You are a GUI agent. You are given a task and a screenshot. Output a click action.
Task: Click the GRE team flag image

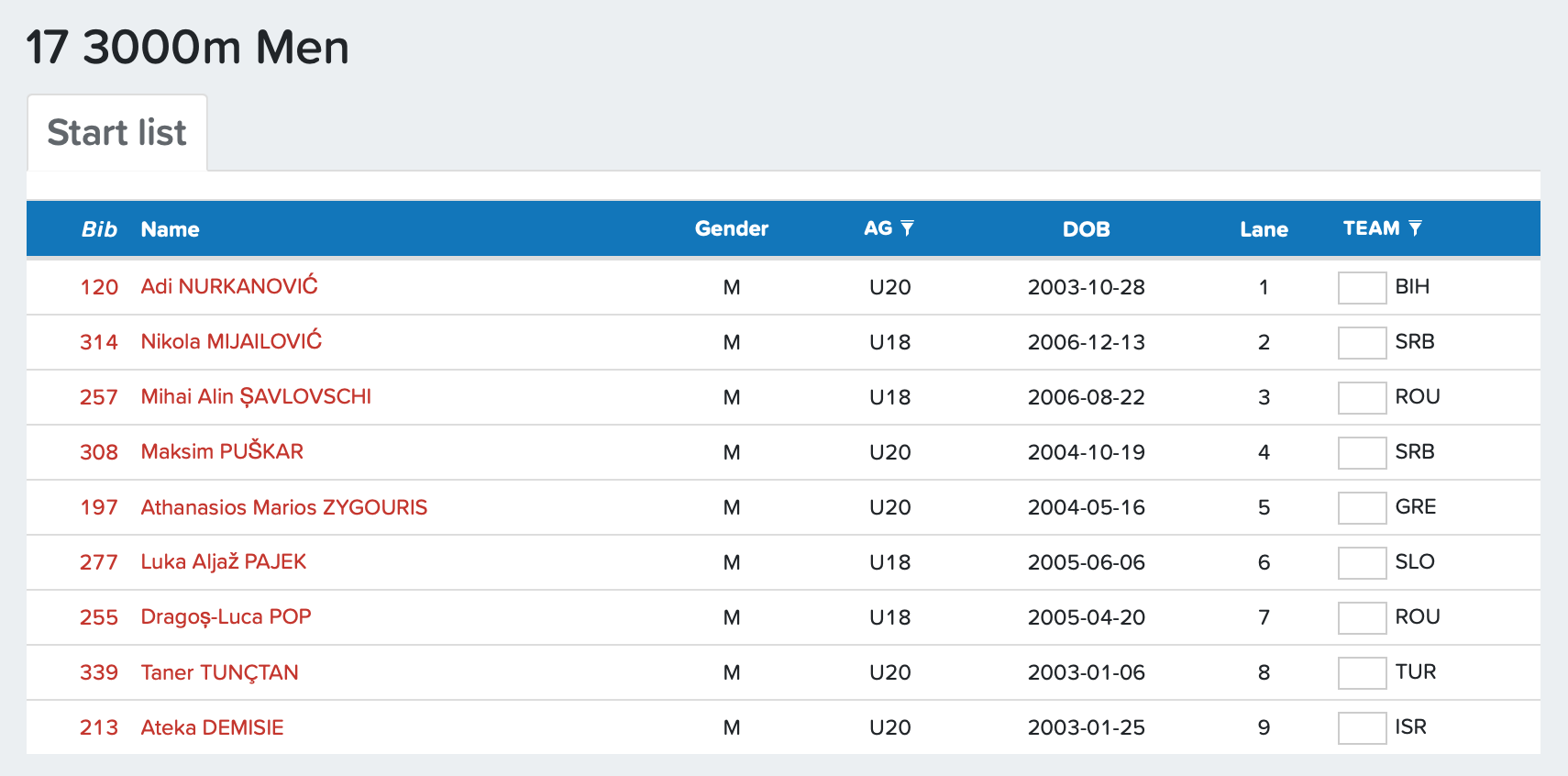point(1361,507)
